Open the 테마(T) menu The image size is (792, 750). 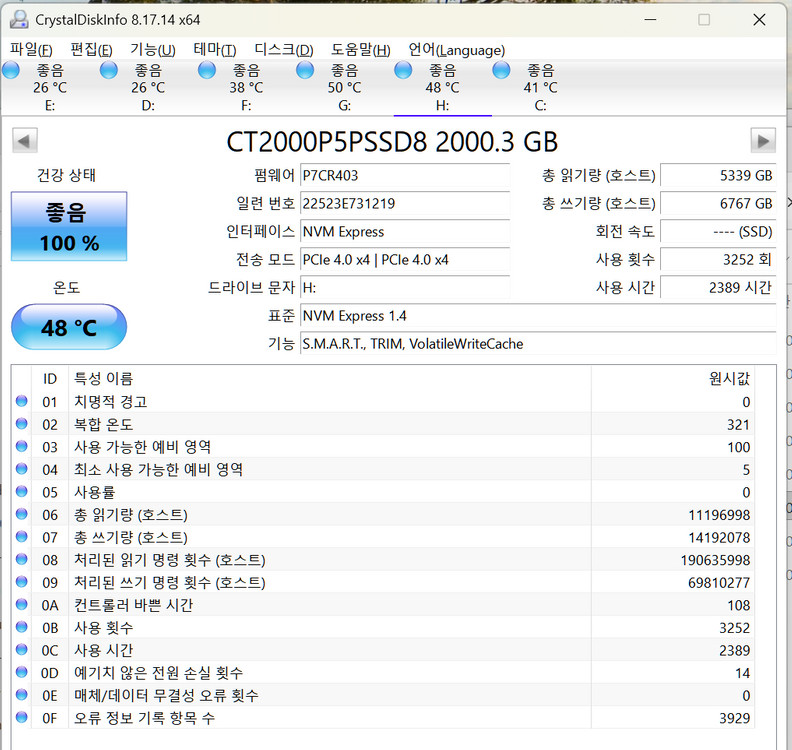coord(215,49)
